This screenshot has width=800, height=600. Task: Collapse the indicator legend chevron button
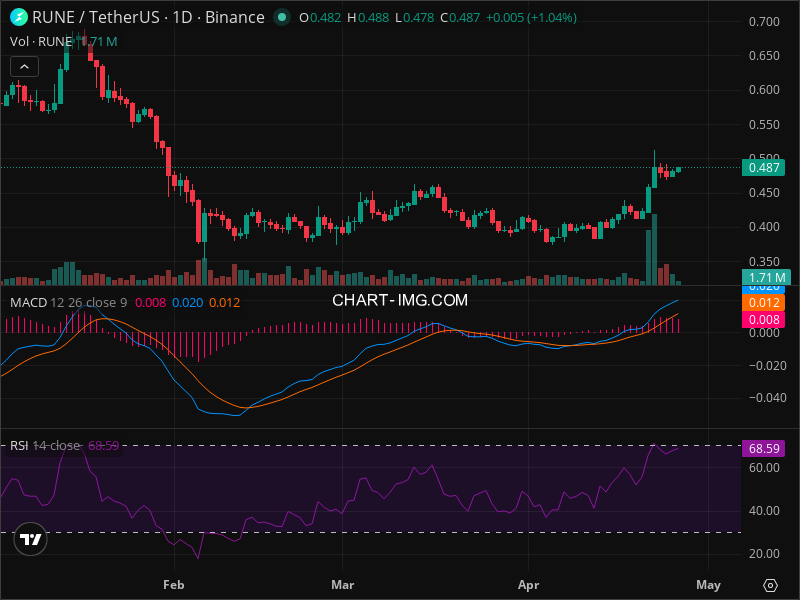pyautogui.click(x=24, y=67)
